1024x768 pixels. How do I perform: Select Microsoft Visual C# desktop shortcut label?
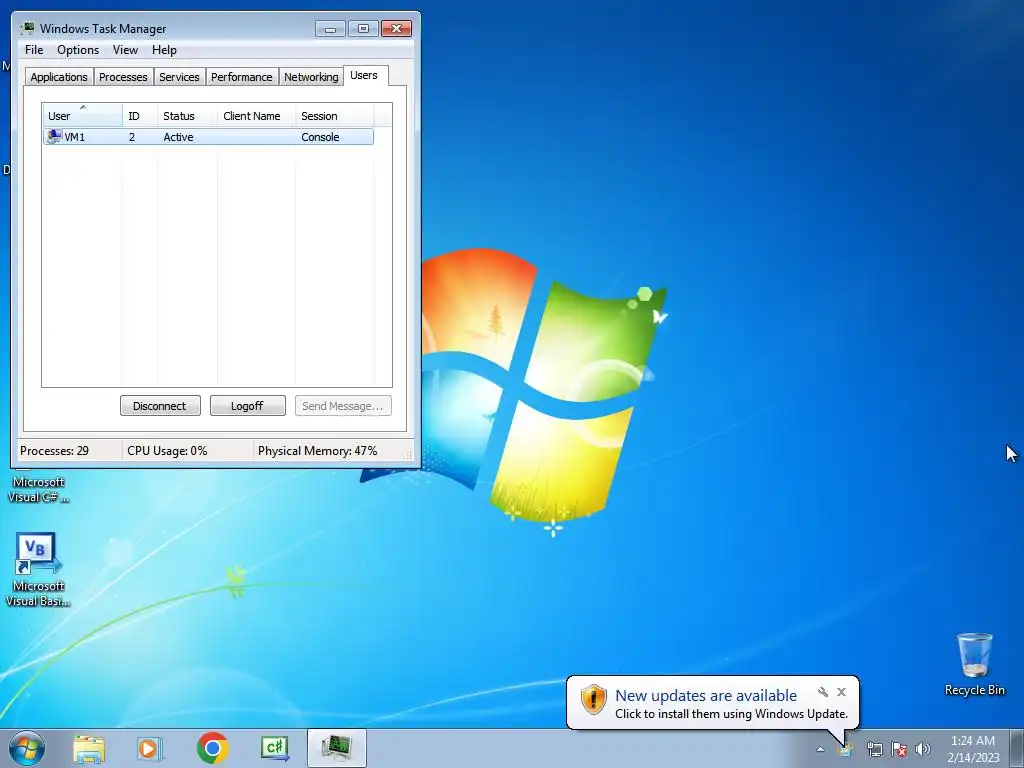[39, 490]
